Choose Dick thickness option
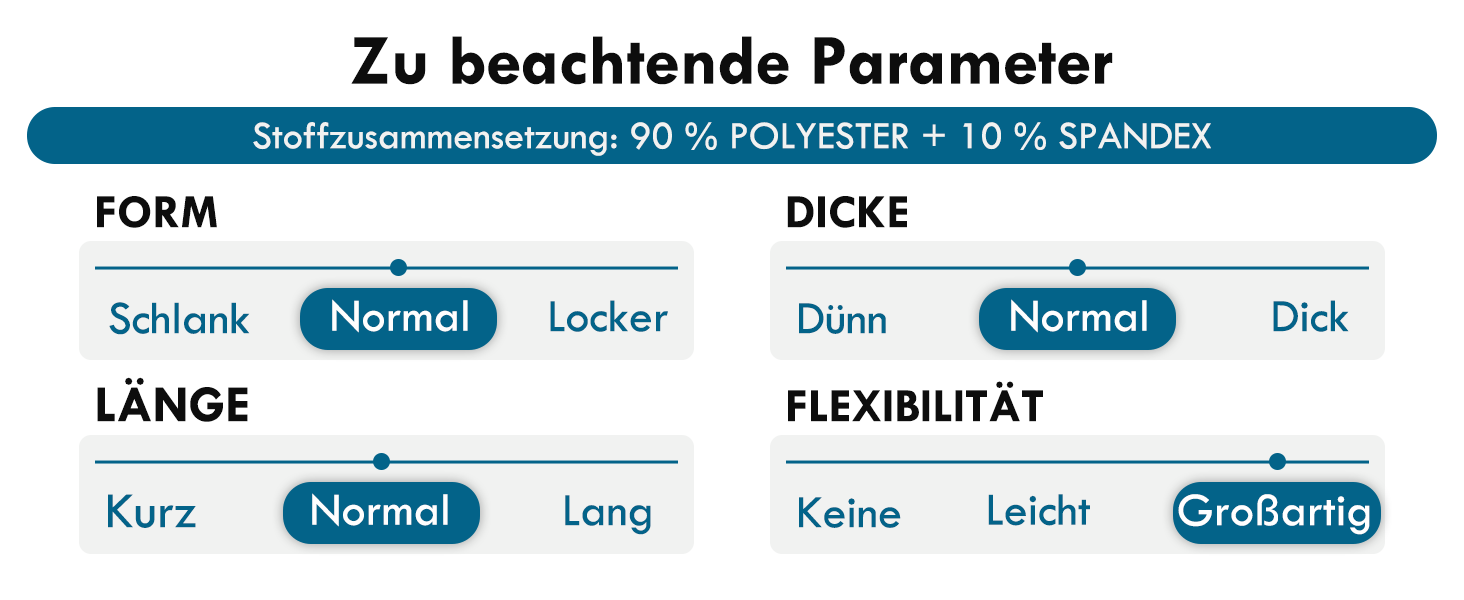 coord(1309,319)
